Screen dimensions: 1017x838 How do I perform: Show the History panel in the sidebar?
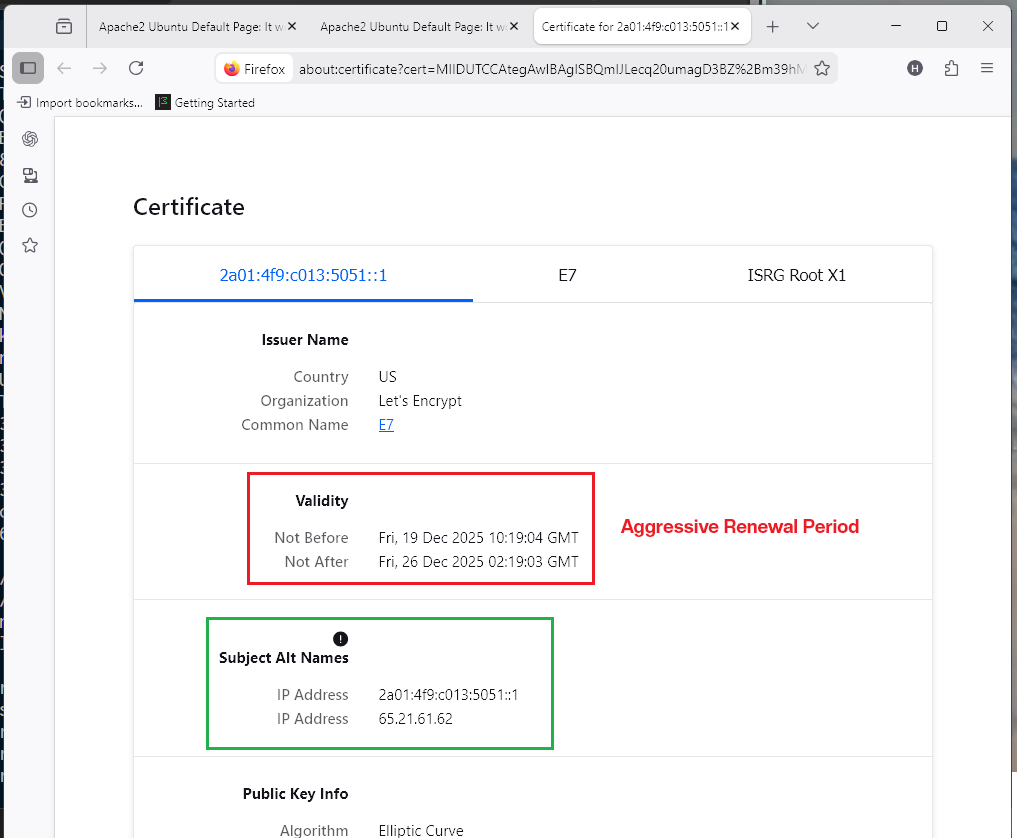click(x=30, y=210)
